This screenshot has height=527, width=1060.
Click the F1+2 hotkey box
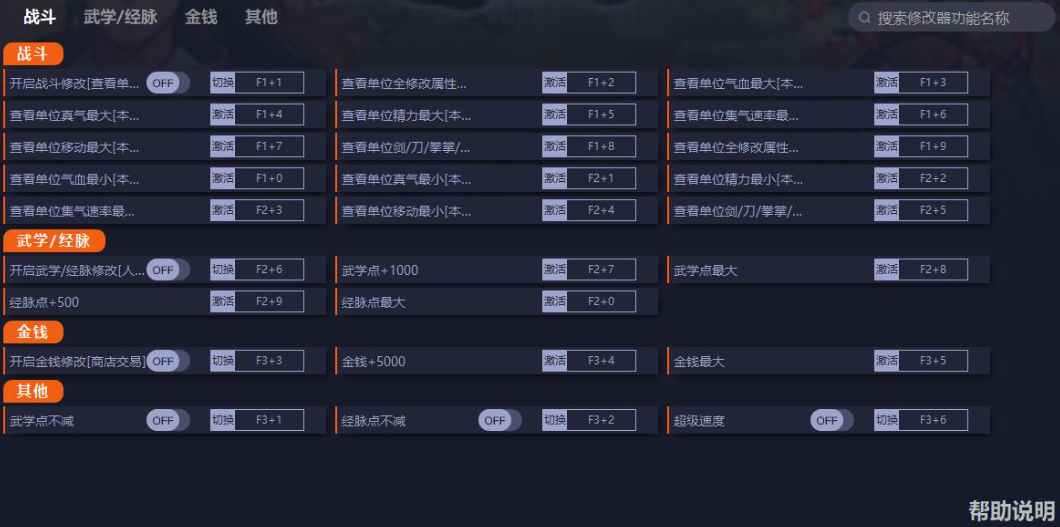[601, 83]
